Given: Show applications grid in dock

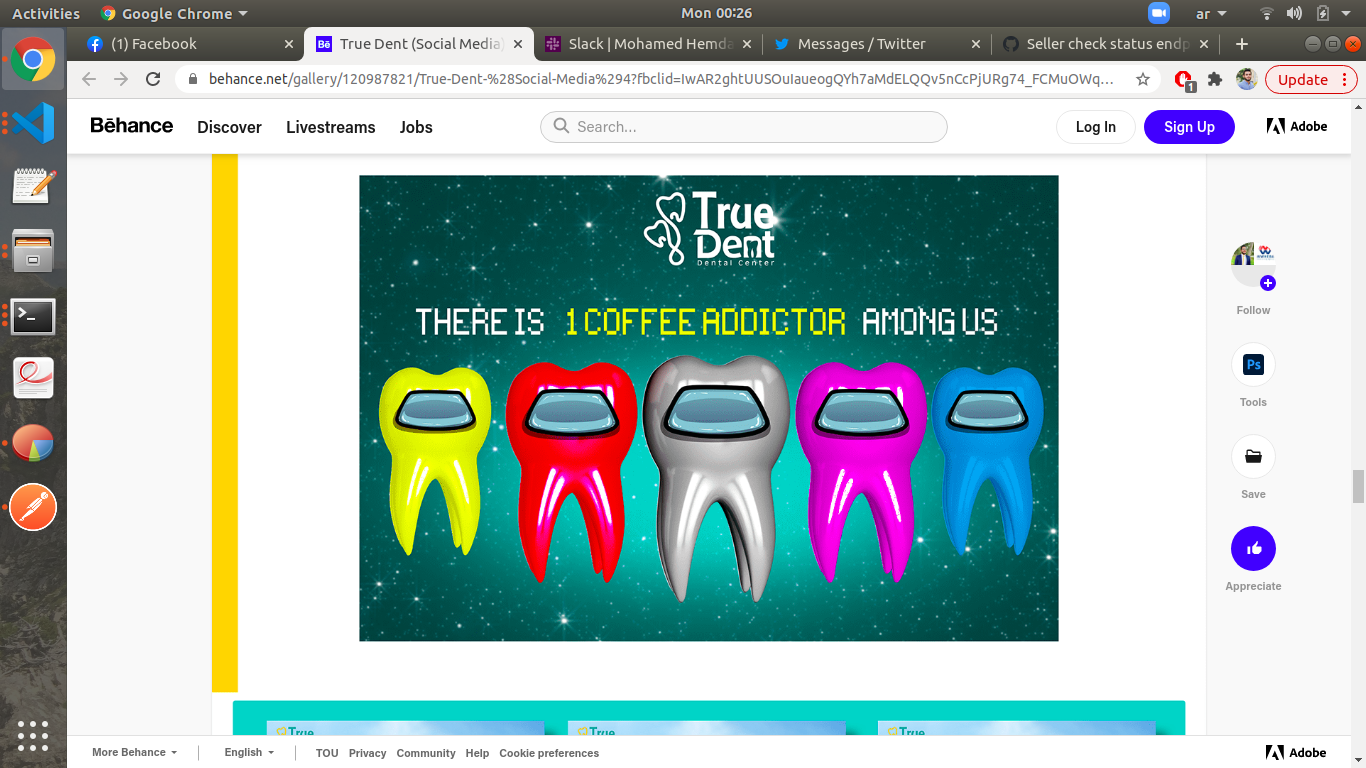Looking at the screenshot, I should [x=33, y=735].
